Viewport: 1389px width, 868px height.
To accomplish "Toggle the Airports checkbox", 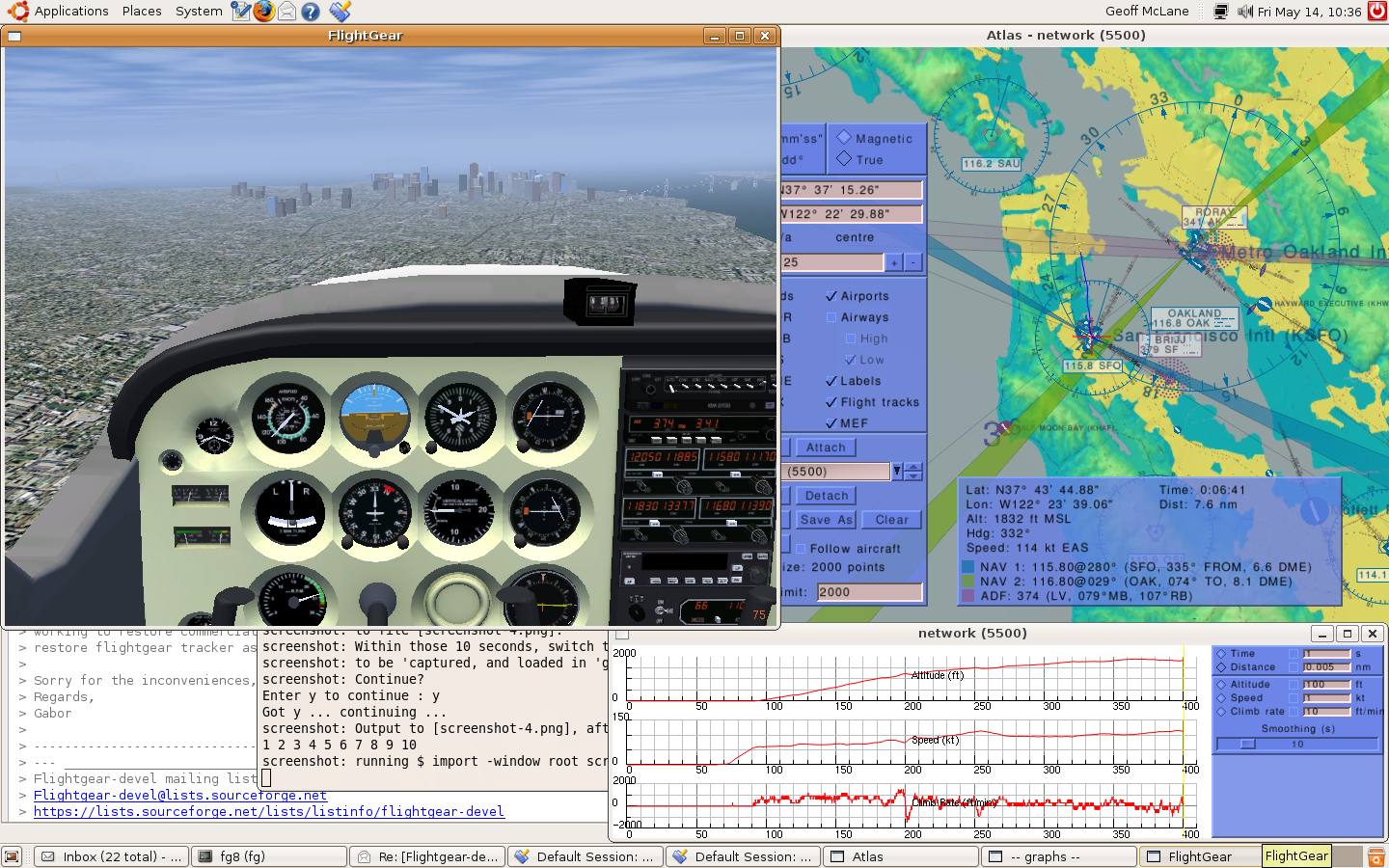I will [831, 296].
